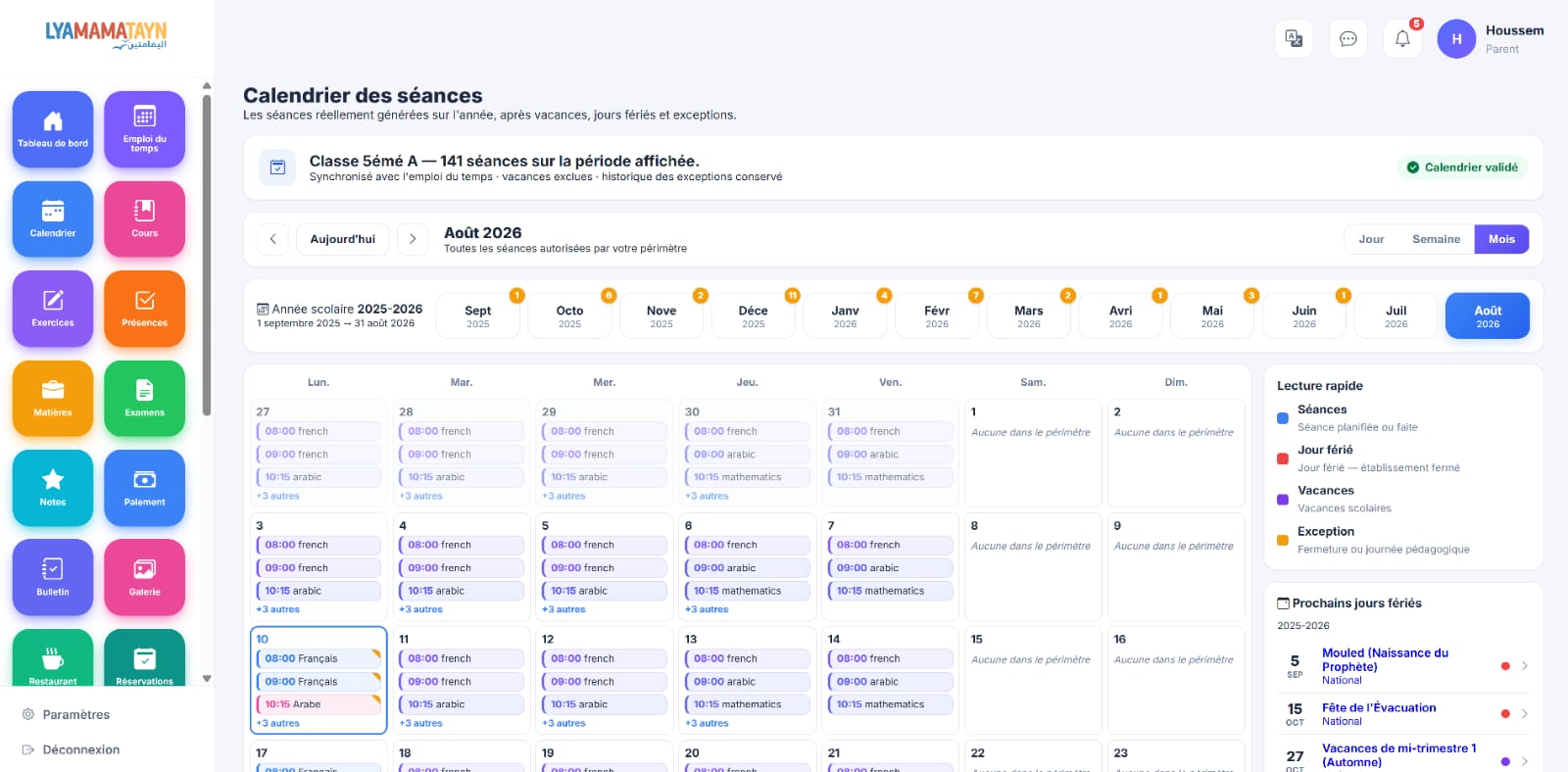Open the Examens sidebar tile
The height and width of the screenshot is (772, 1568).
tap(145, 399)
